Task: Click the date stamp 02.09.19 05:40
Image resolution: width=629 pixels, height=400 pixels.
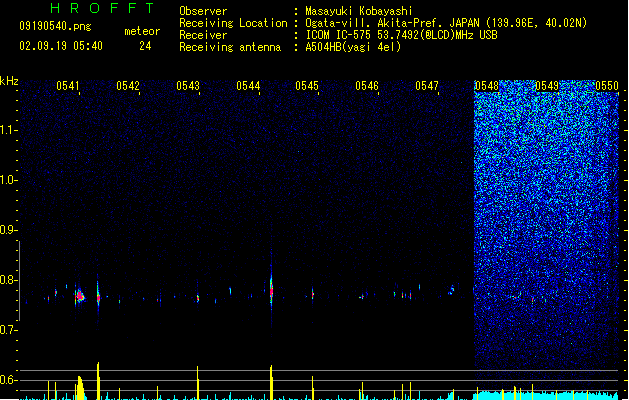Action: click(61, 46)
